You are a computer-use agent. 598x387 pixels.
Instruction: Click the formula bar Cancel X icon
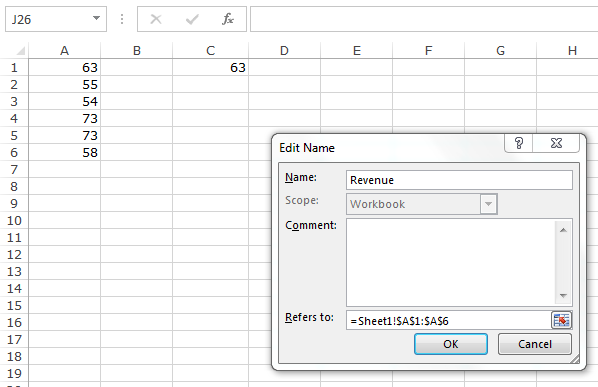pos(156,19)
